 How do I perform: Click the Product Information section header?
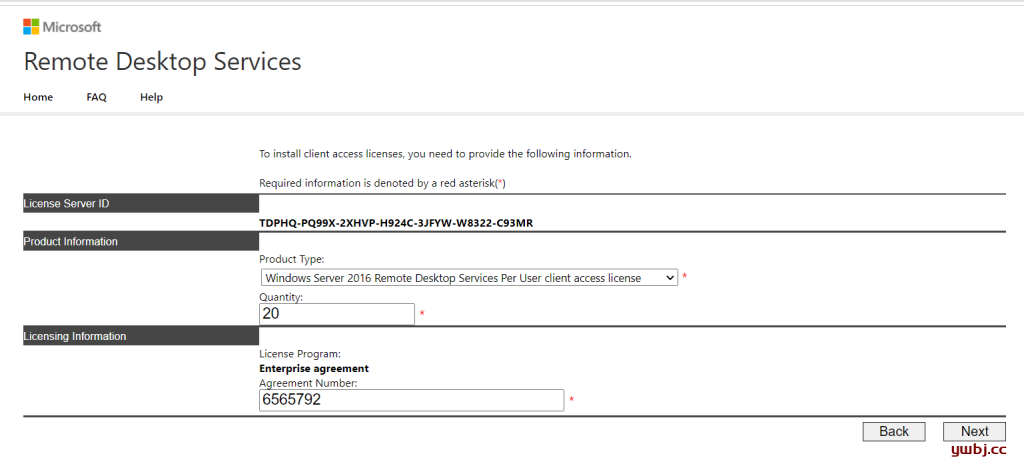click(x=141, y=242)
